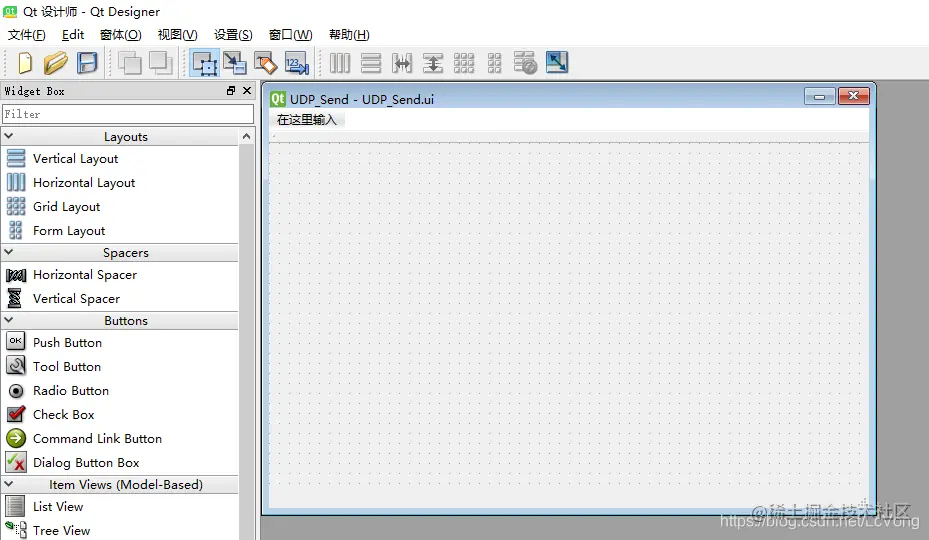Select the Vertical Layout widget
Viewport: 929px width, 540px height.
(x=75, y=159)
